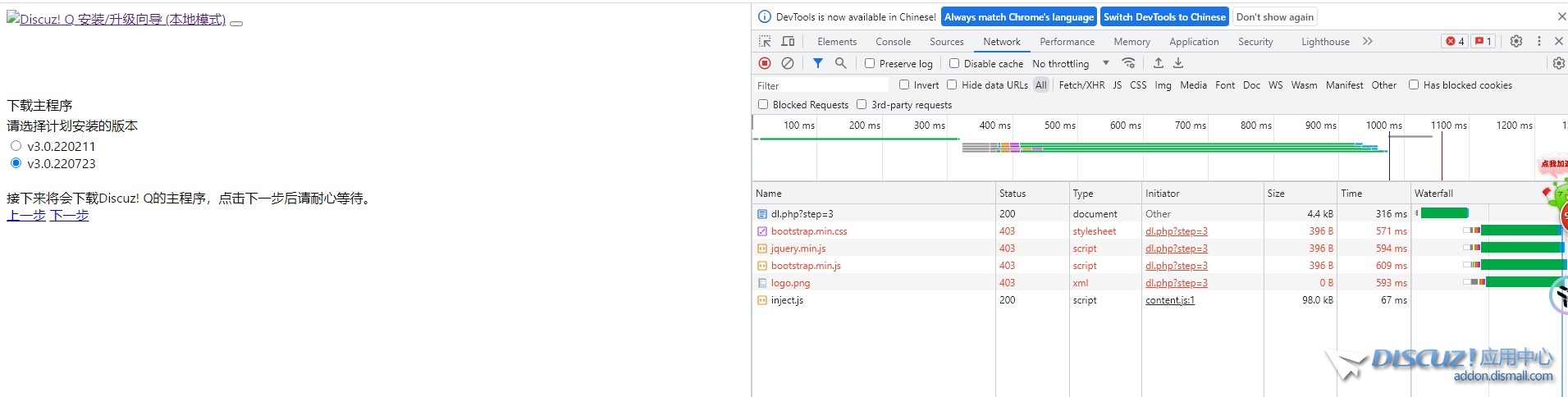Open network conditions wifi icon
This screenshot has width=1568, height=397.
(x=1129, y=63)
